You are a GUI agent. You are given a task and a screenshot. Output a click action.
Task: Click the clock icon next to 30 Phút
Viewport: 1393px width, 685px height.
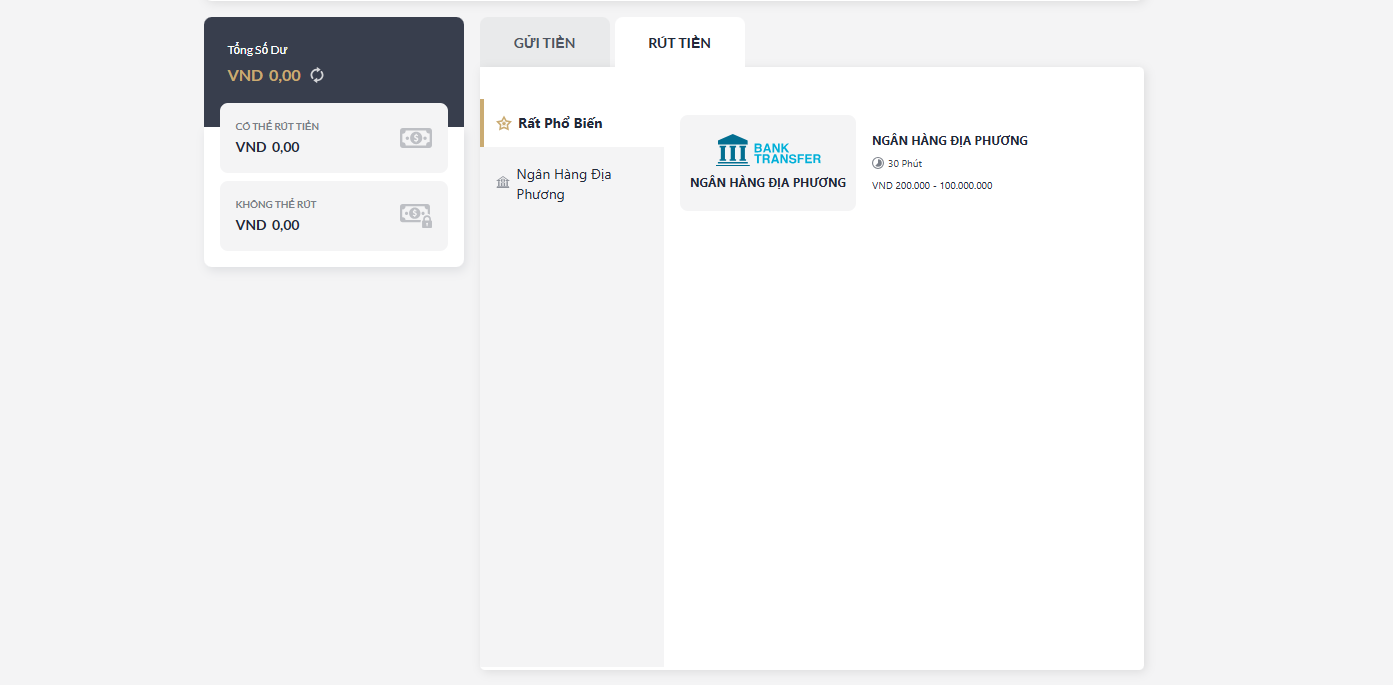(x=878, y=163)
